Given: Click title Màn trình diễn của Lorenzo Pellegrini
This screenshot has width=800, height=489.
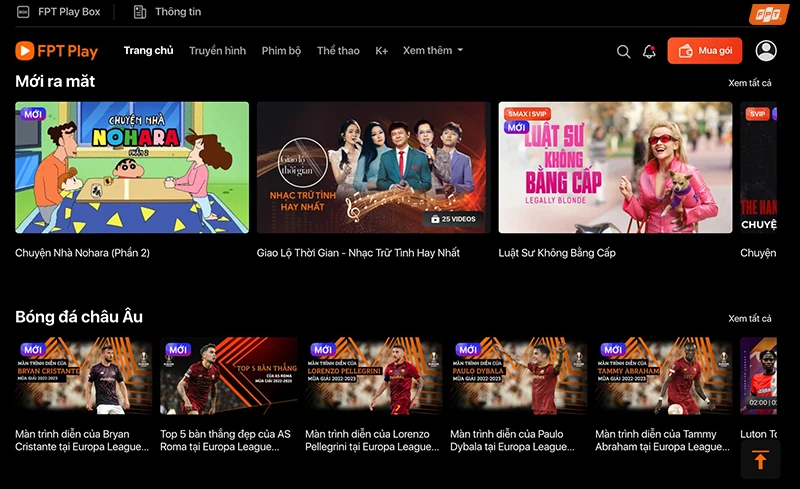Looking at the screenshot, I should tap(372, 440).
